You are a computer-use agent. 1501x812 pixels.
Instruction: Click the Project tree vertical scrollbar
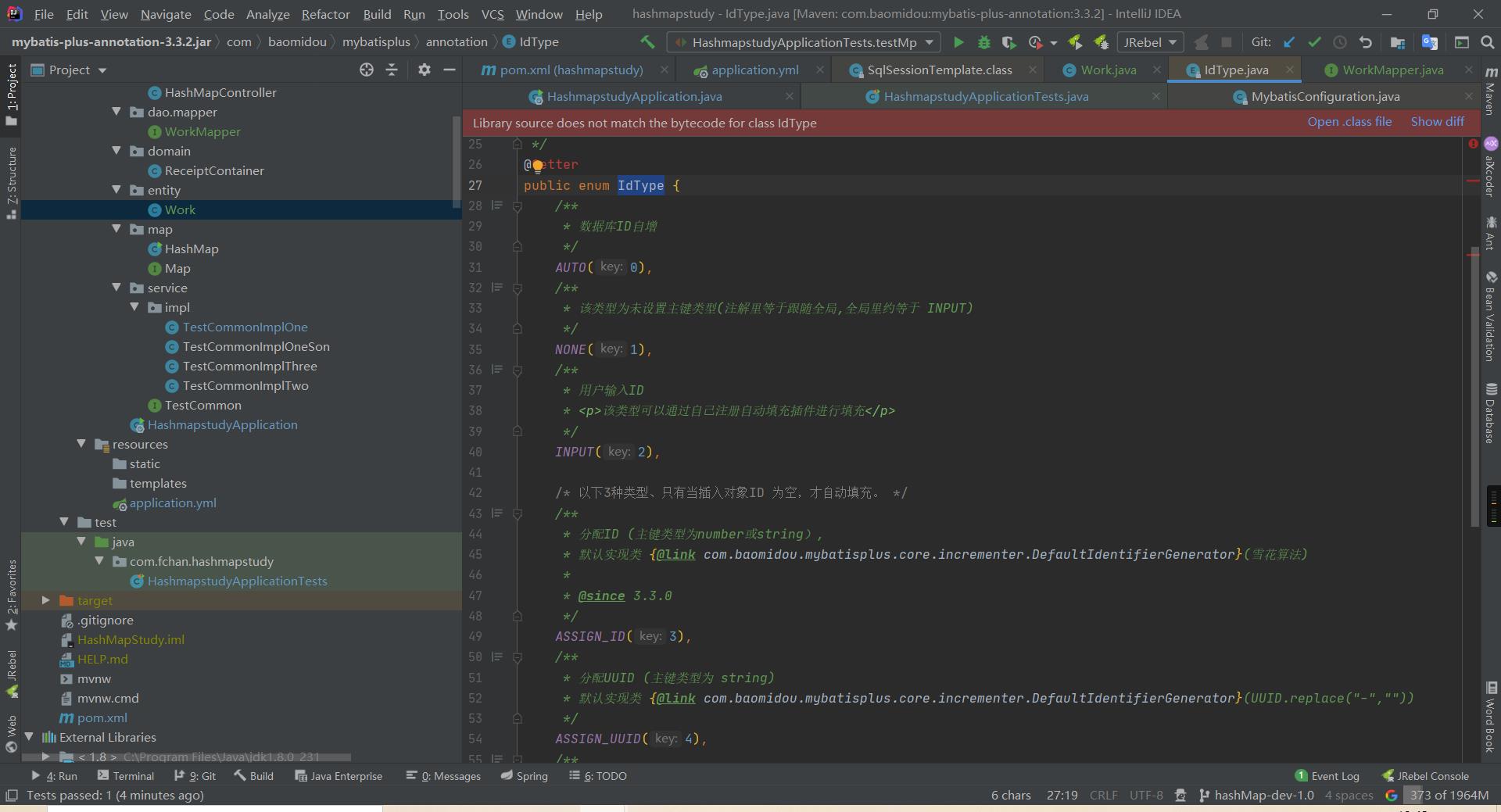(x=457, y=161)
